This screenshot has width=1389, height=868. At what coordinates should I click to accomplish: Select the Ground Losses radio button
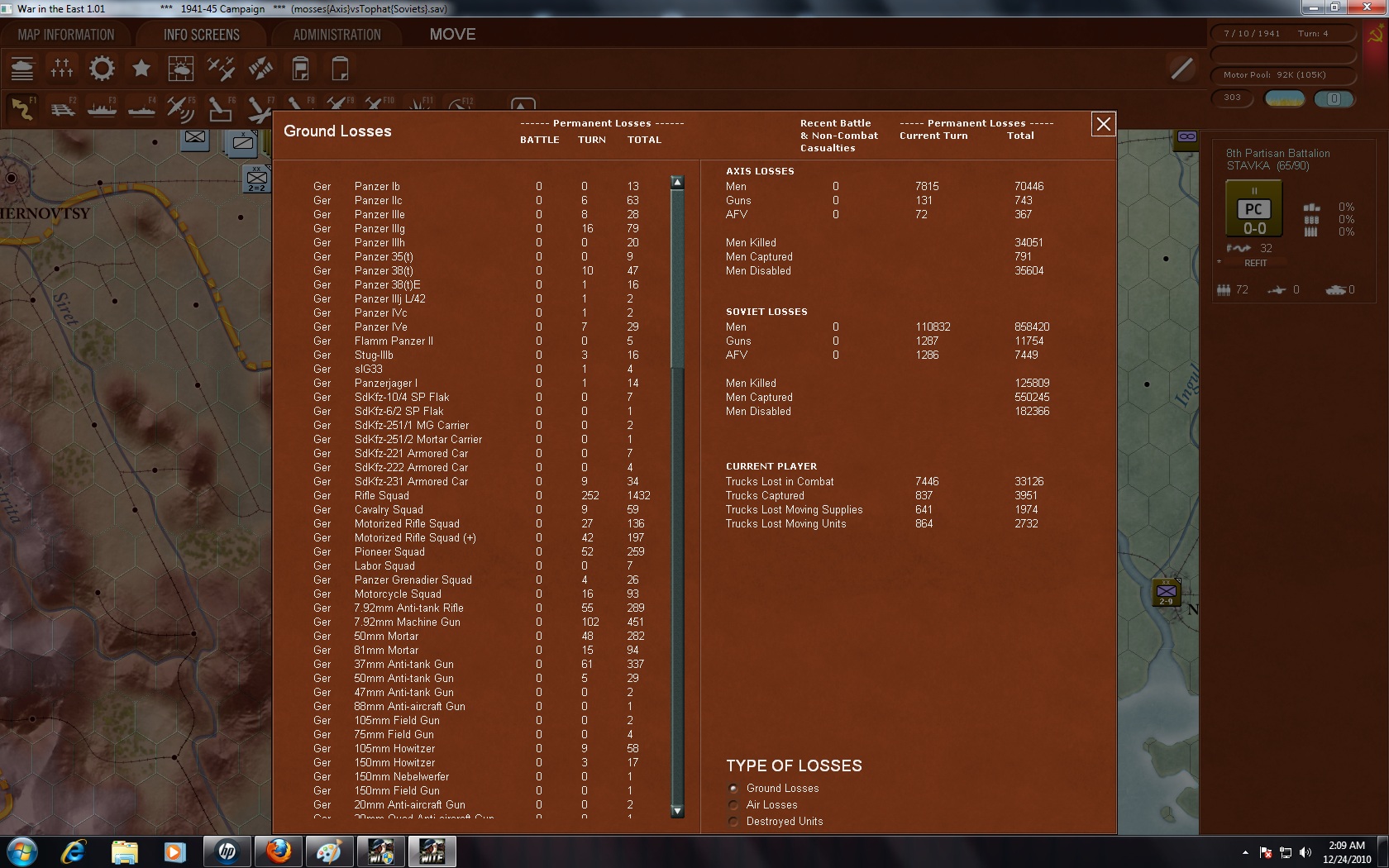[x=733, y=789]
